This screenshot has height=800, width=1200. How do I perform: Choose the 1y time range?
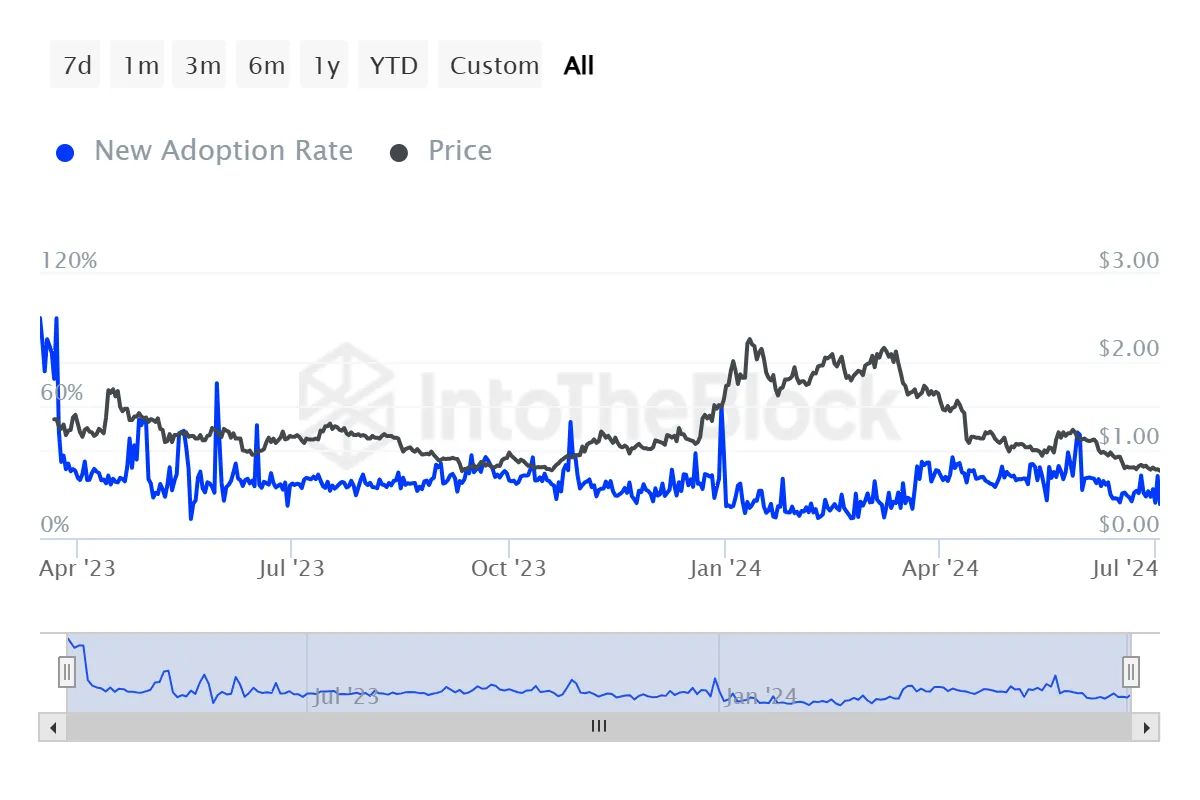tap(324, 65)
